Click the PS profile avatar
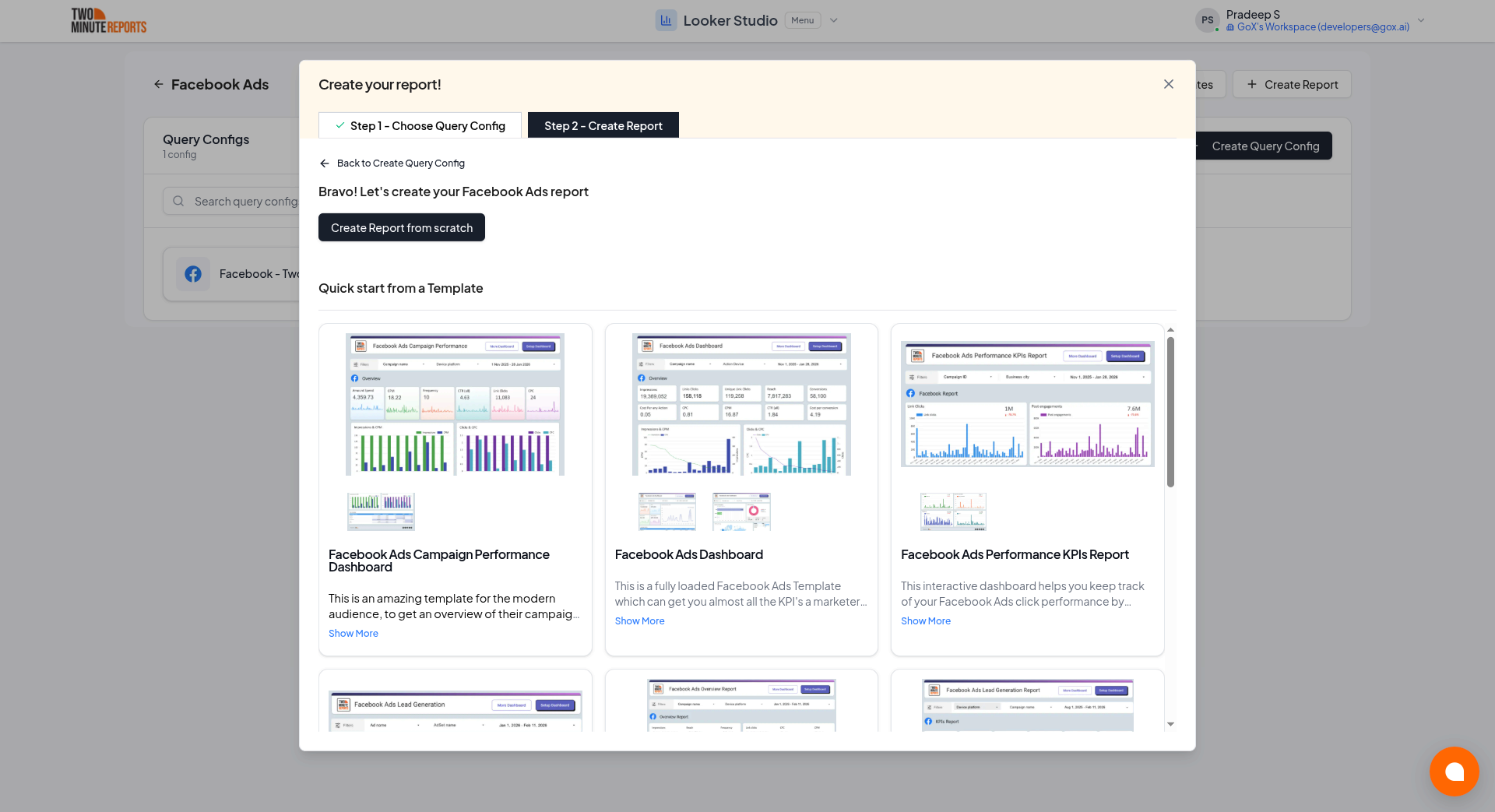 (1207, 19)
